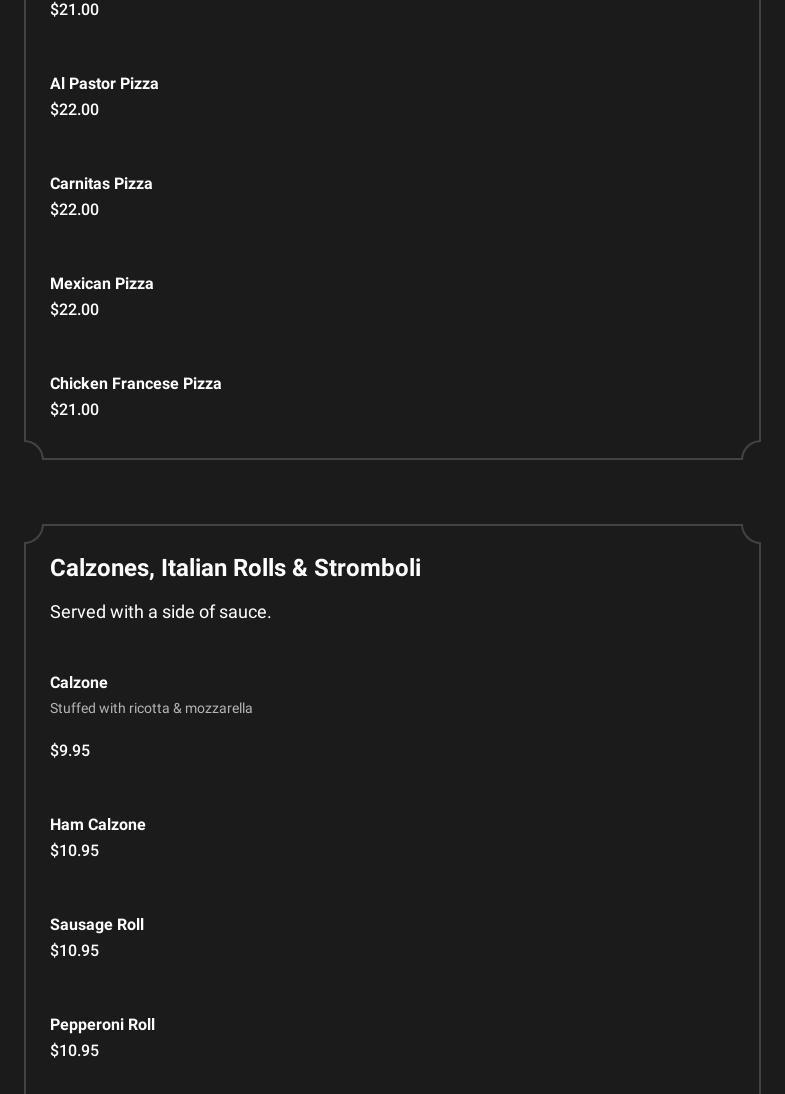This screenshot has height=1094, width=785.
Task: Open the plain Calzone menu item
Action: click(x=79, y=683)
